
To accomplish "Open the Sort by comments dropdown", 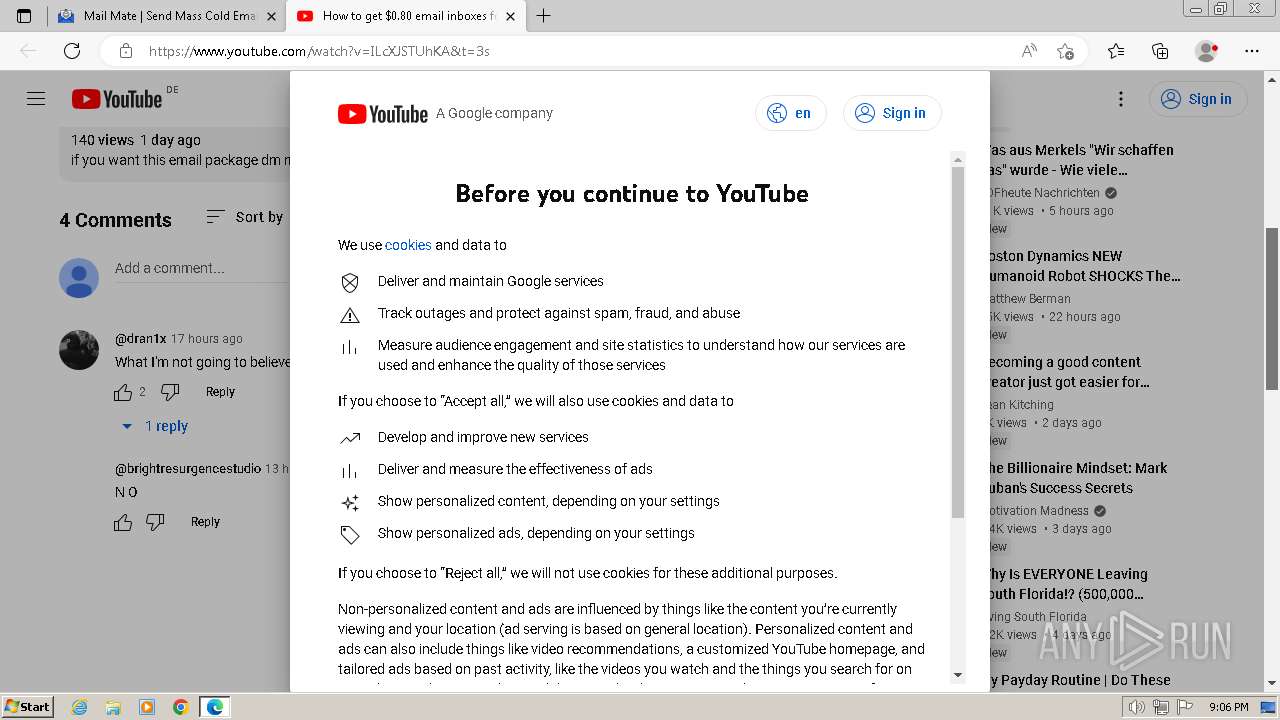I will [x=245, y=217].
